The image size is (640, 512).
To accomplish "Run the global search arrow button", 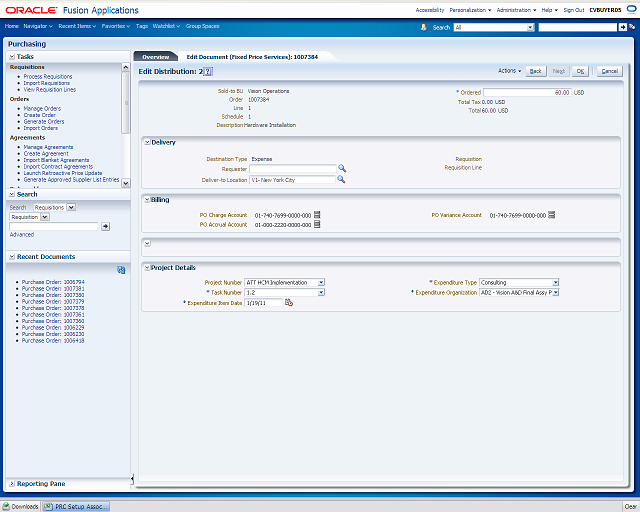I will click(x=622, y=27).
